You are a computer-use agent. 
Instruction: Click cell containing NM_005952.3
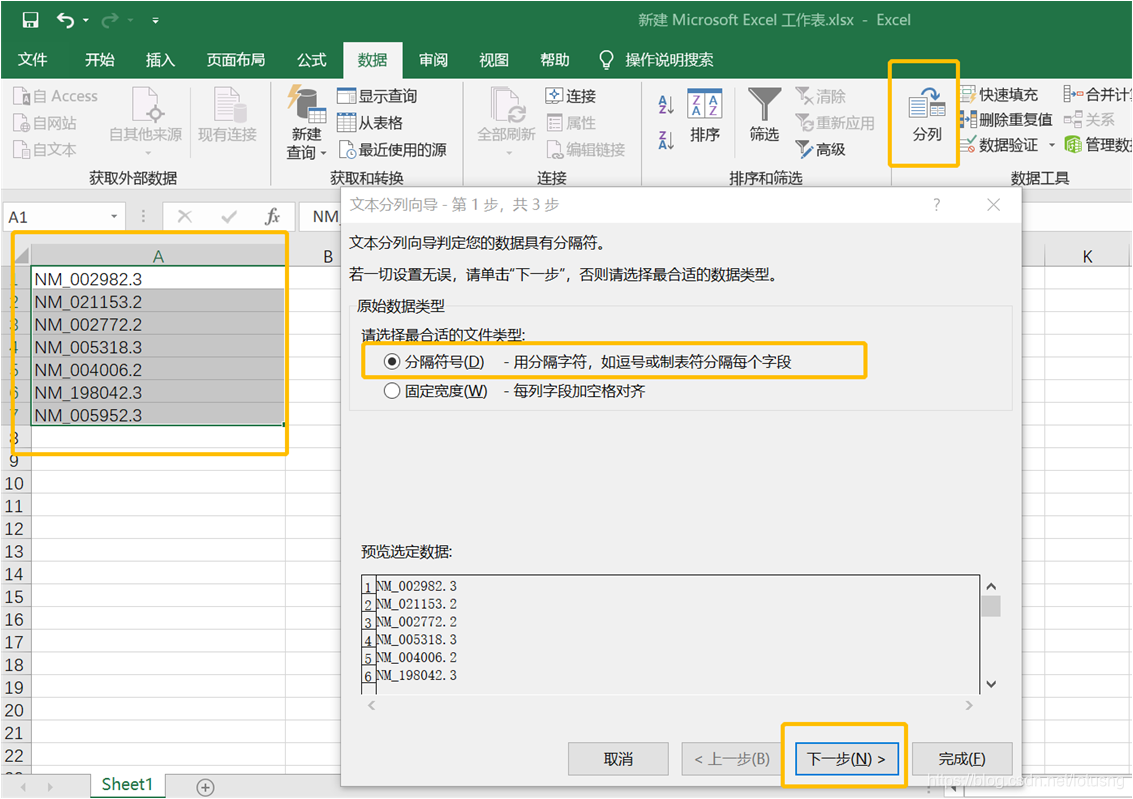158,415
